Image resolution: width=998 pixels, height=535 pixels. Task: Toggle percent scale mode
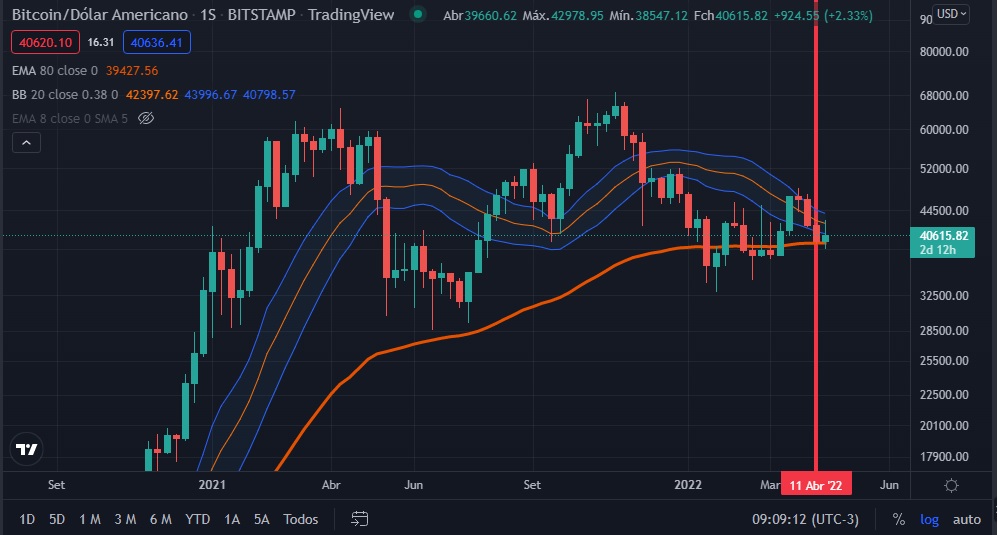coord(898,519)
